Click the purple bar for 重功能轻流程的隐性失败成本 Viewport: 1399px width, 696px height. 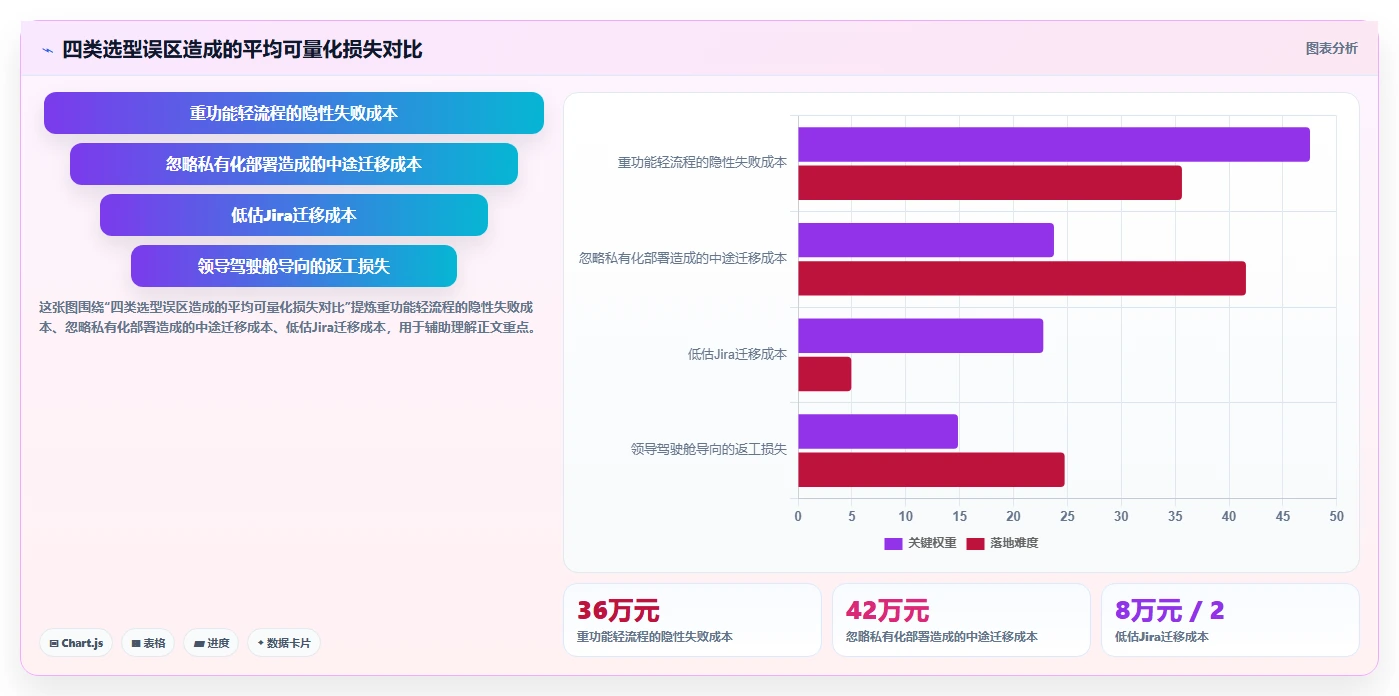pyautogui.click(x=1054, y=145)
